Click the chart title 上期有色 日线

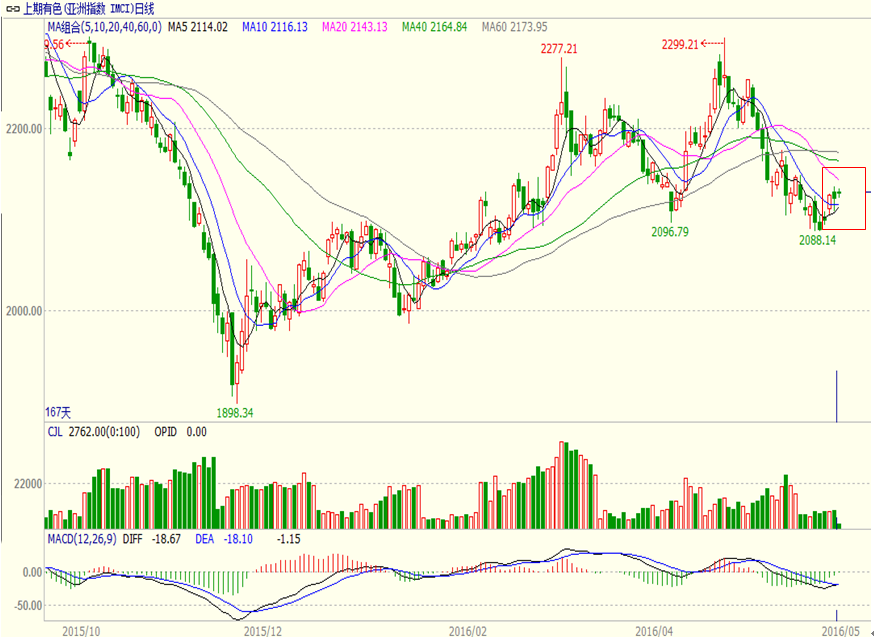tap(78, 8)
